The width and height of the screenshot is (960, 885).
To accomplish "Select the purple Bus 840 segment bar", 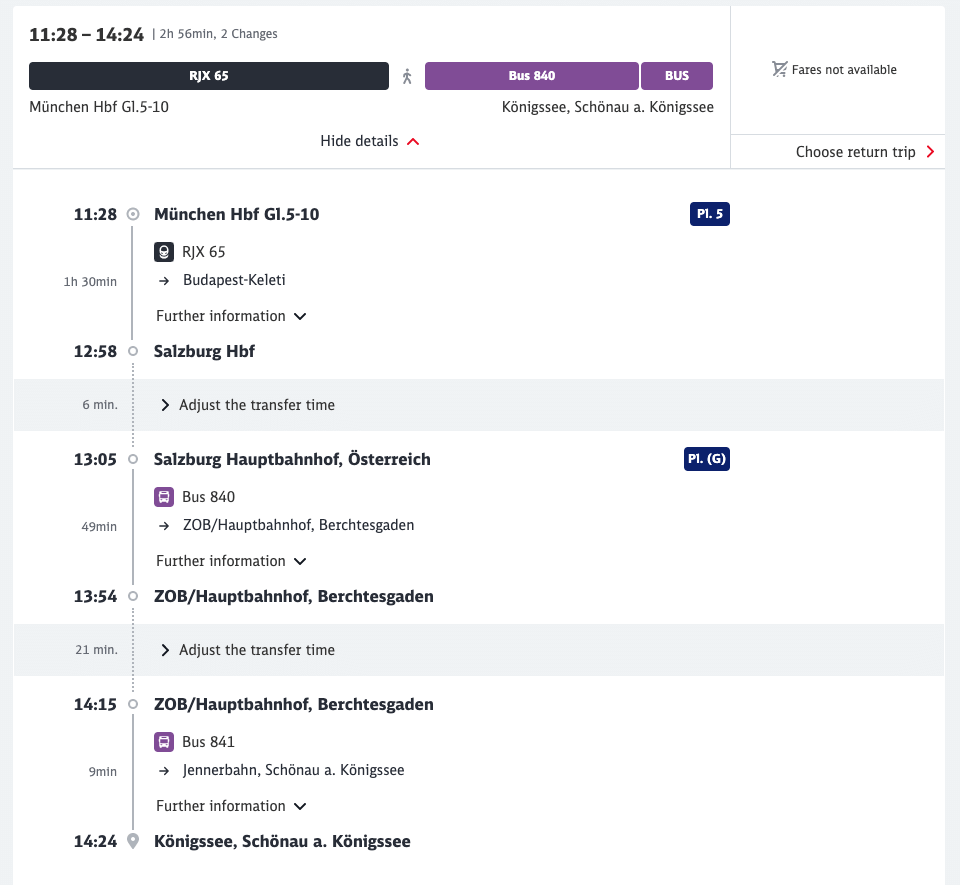I will [x=531, y=76].
